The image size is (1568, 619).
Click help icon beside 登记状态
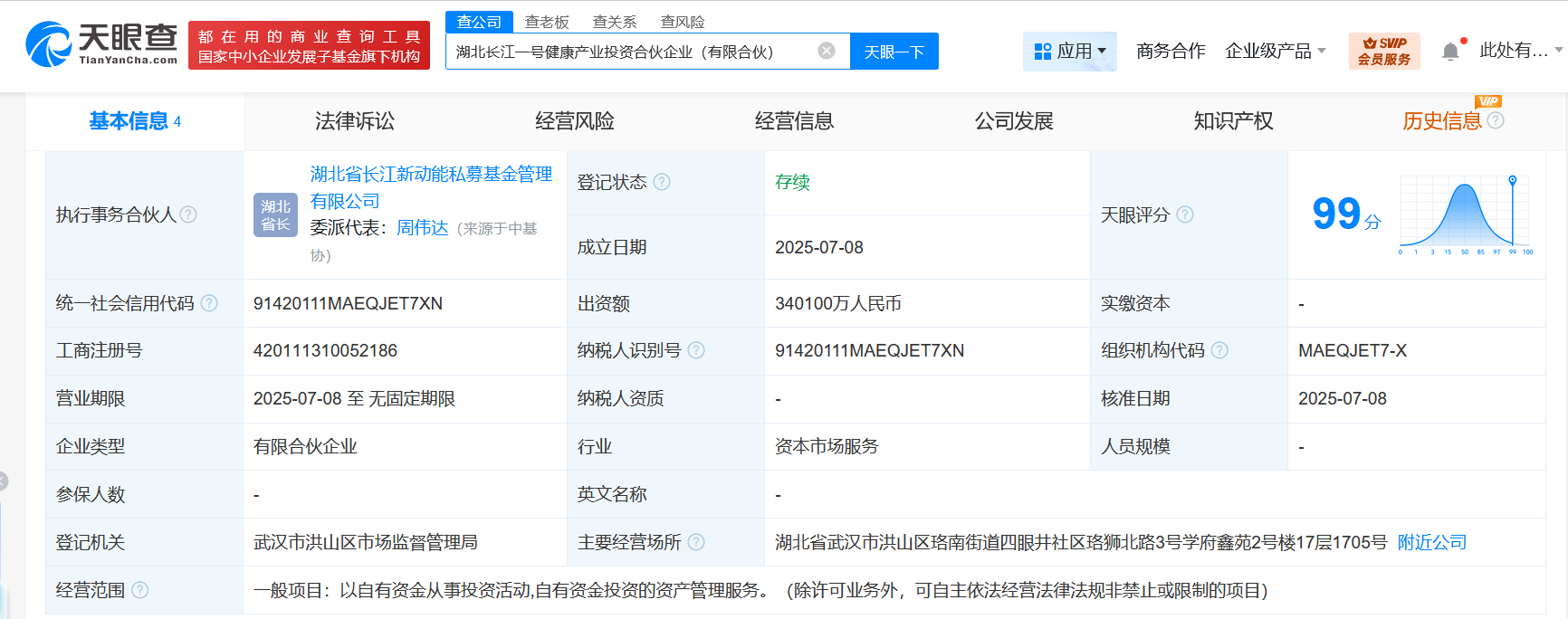(662, 182)
